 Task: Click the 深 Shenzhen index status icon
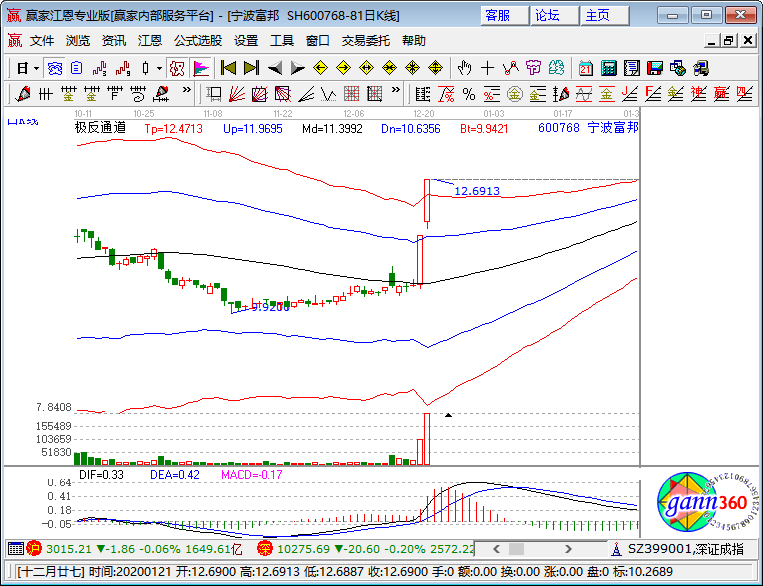(x=265, y=549)
